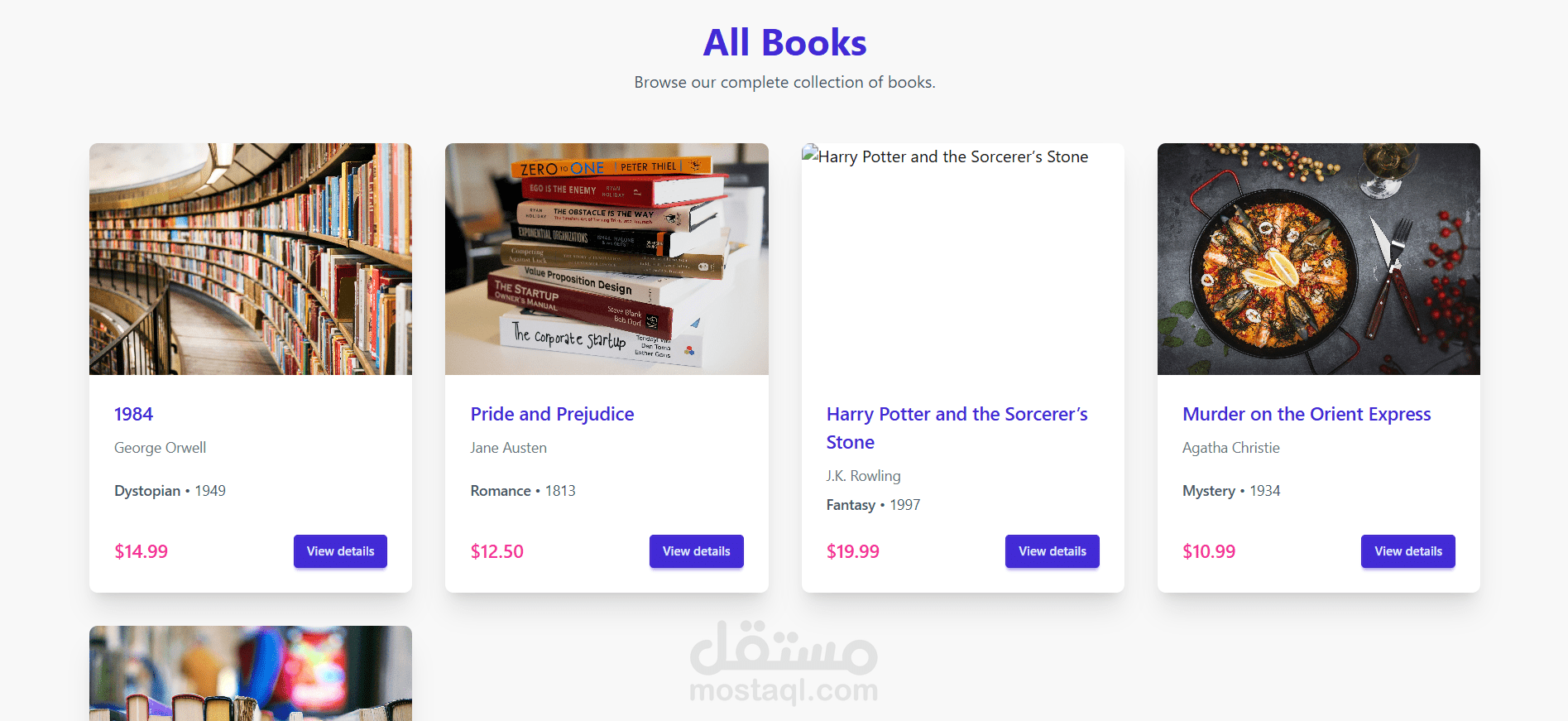This screenshot has height=721, width=1568.
Task: Open the 1984 title link
Action: click(134, 414)
